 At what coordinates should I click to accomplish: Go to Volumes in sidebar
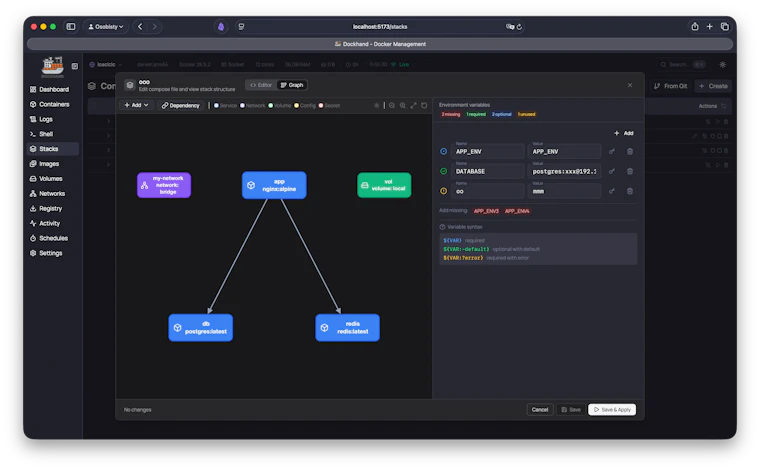[x=47, y=179]
